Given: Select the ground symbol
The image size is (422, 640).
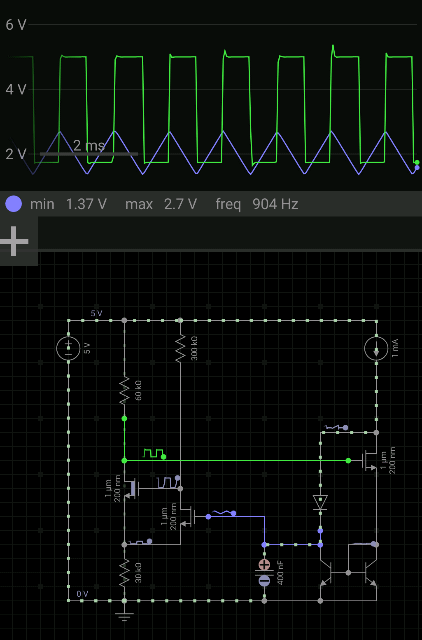Looking at the screenshot, I should [124, 615].
